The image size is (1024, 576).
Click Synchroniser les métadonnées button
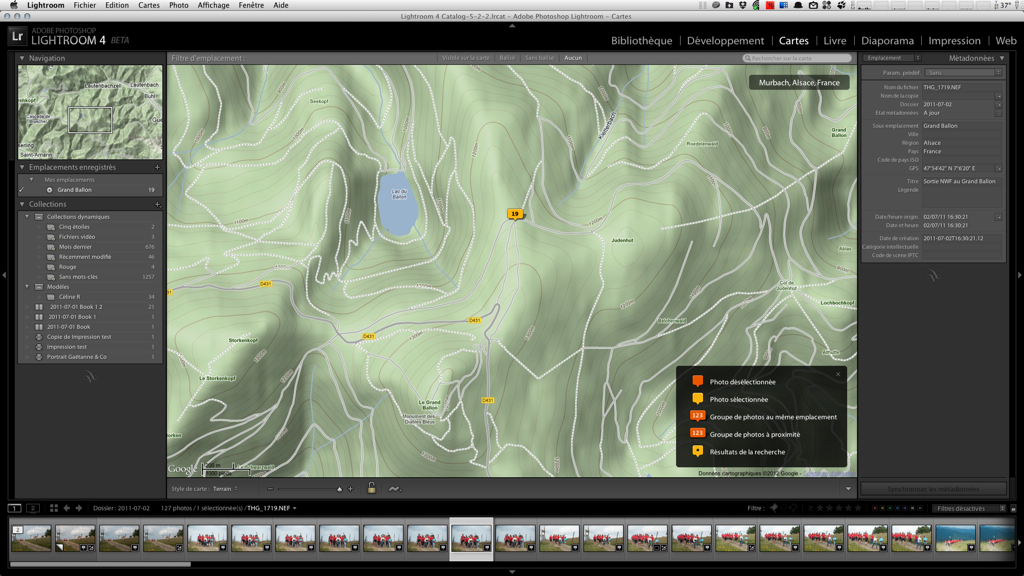click(933, 488)
